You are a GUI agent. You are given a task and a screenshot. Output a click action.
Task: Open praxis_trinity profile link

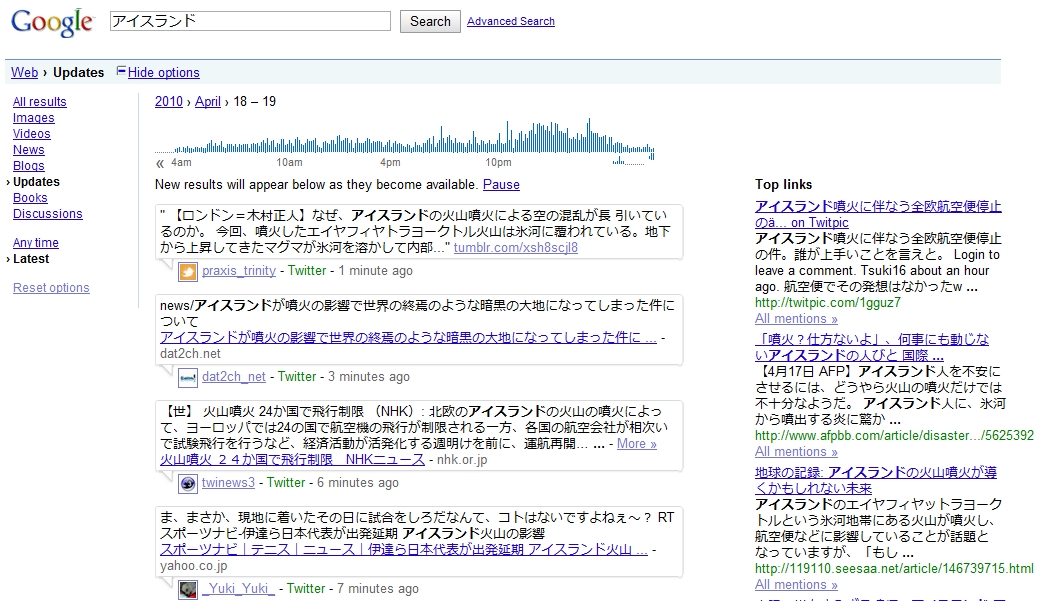pyautogui.click(x=239, y=271)
